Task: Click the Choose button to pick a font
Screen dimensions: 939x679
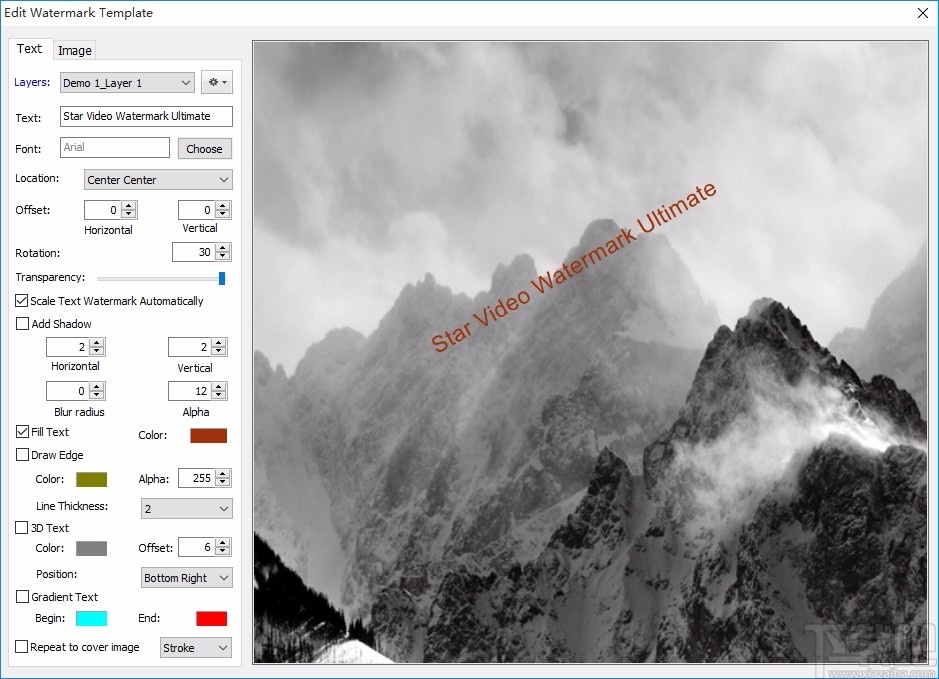Action: 204,147
